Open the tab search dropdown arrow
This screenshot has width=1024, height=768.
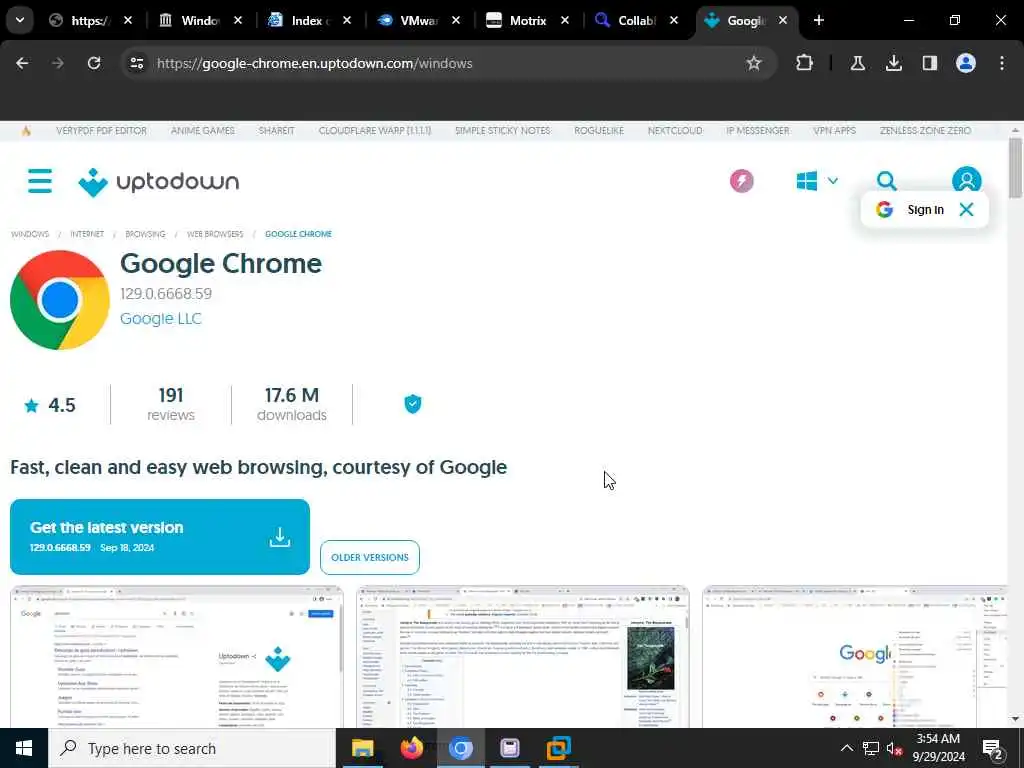tap(20, 20)
